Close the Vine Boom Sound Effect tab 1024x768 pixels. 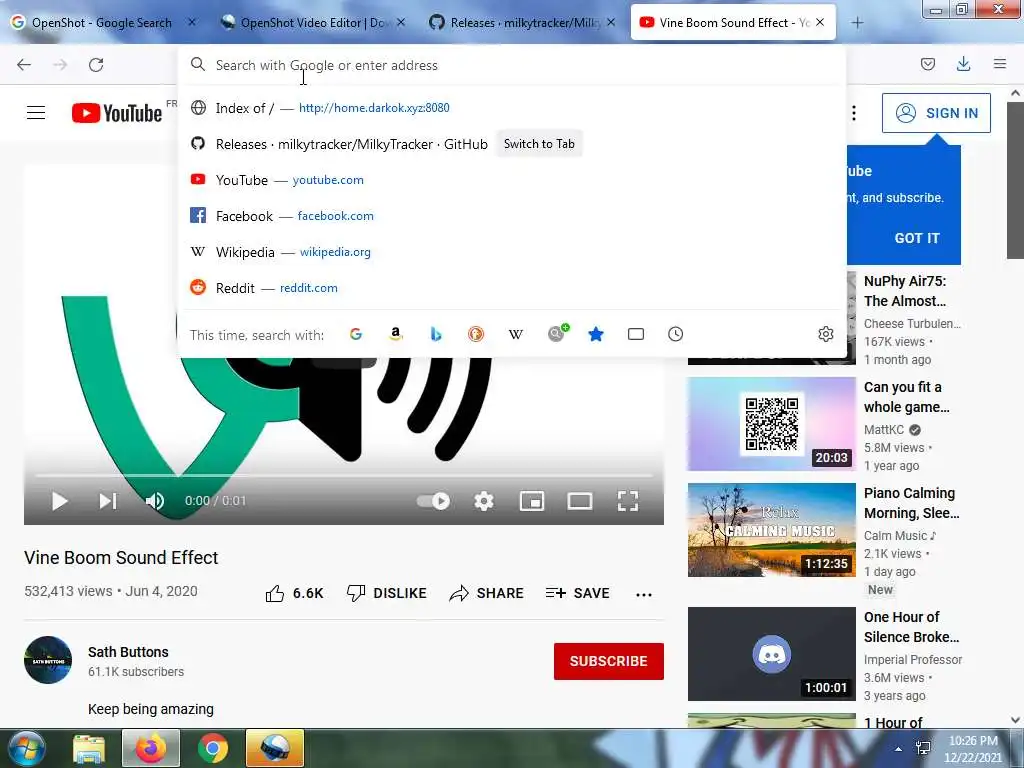tap(820, 22)
